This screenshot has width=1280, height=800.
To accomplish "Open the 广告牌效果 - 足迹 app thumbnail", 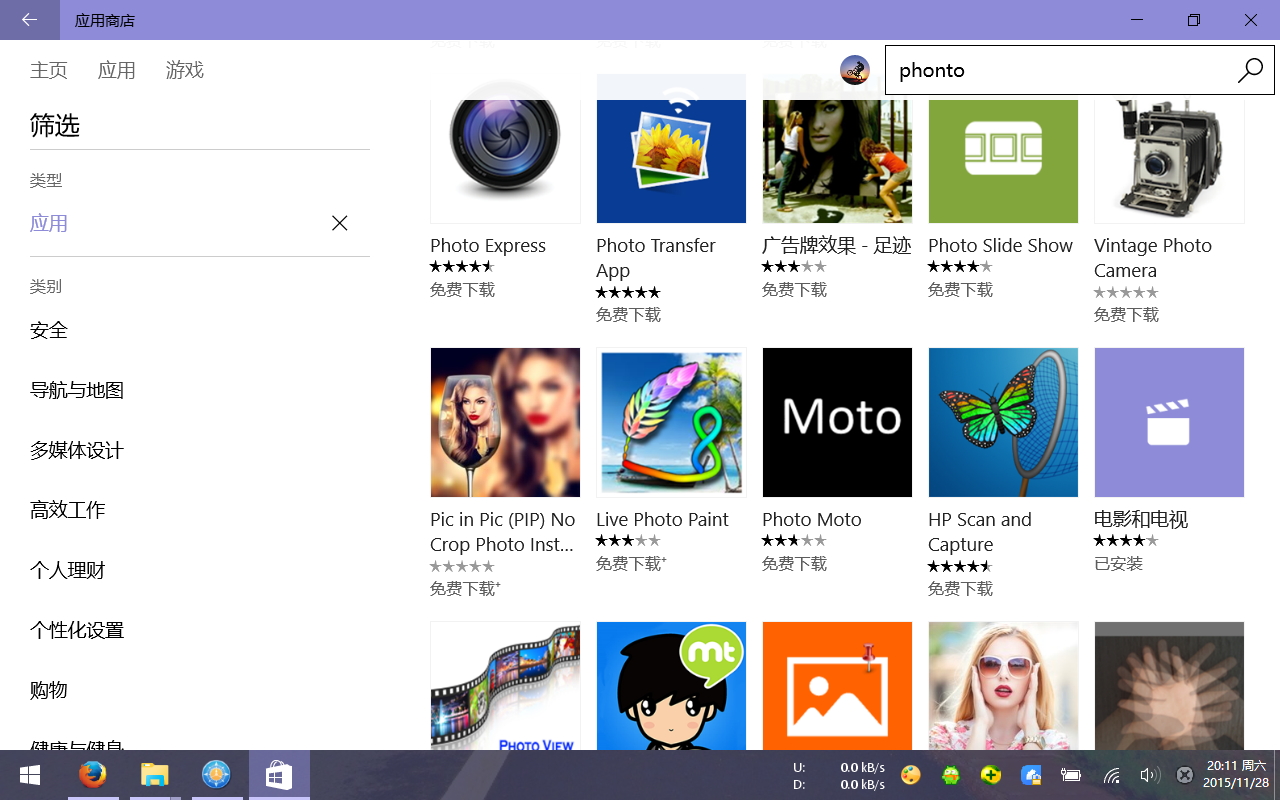I will pos(837,148).
